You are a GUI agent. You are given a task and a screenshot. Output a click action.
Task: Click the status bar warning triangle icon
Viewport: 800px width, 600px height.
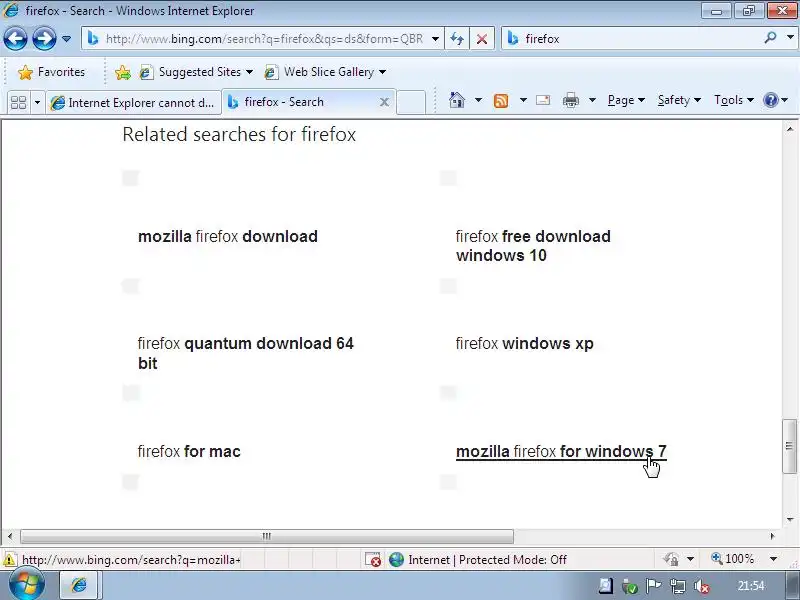click(x=9, y=560)
